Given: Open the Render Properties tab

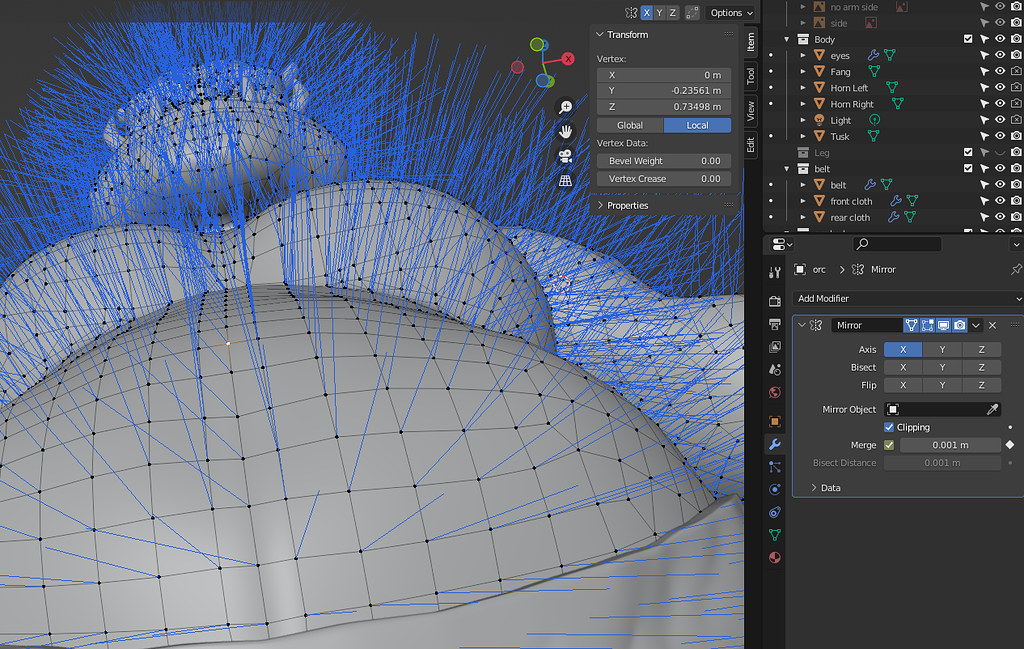Looking at the screenshot, I should (x=775, y=302).
